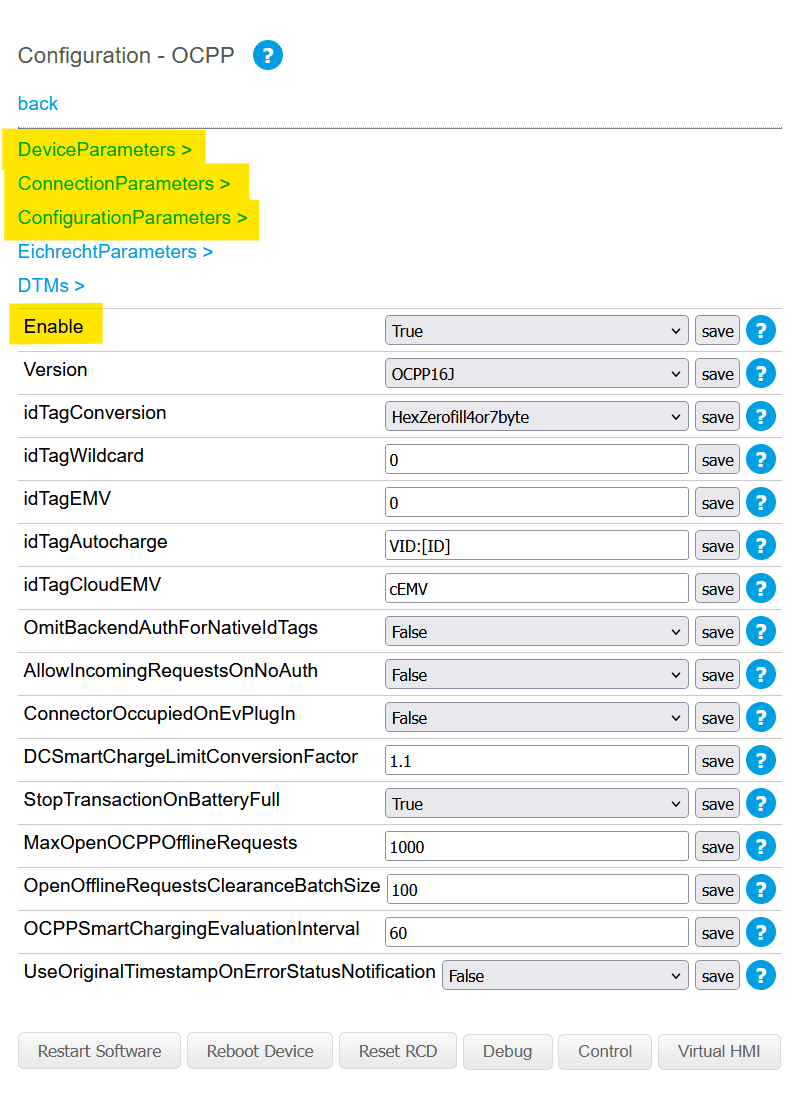Screen dimensions: 797x1100
Task: Open the Debug page button
Action: coord(508,1051)
